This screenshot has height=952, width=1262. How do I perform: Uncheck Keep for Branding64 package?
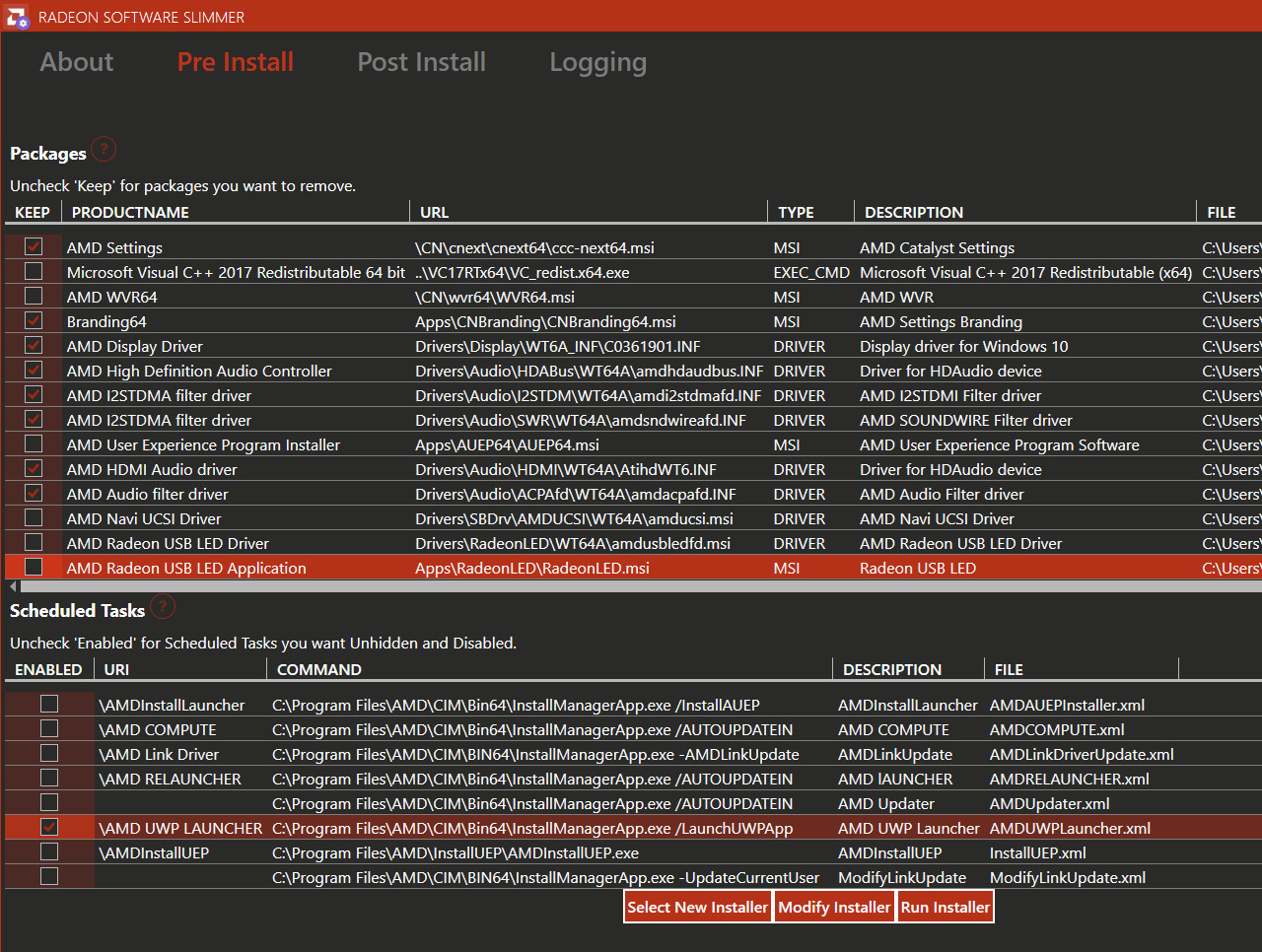pyautogui.click(x=34, y=320)
